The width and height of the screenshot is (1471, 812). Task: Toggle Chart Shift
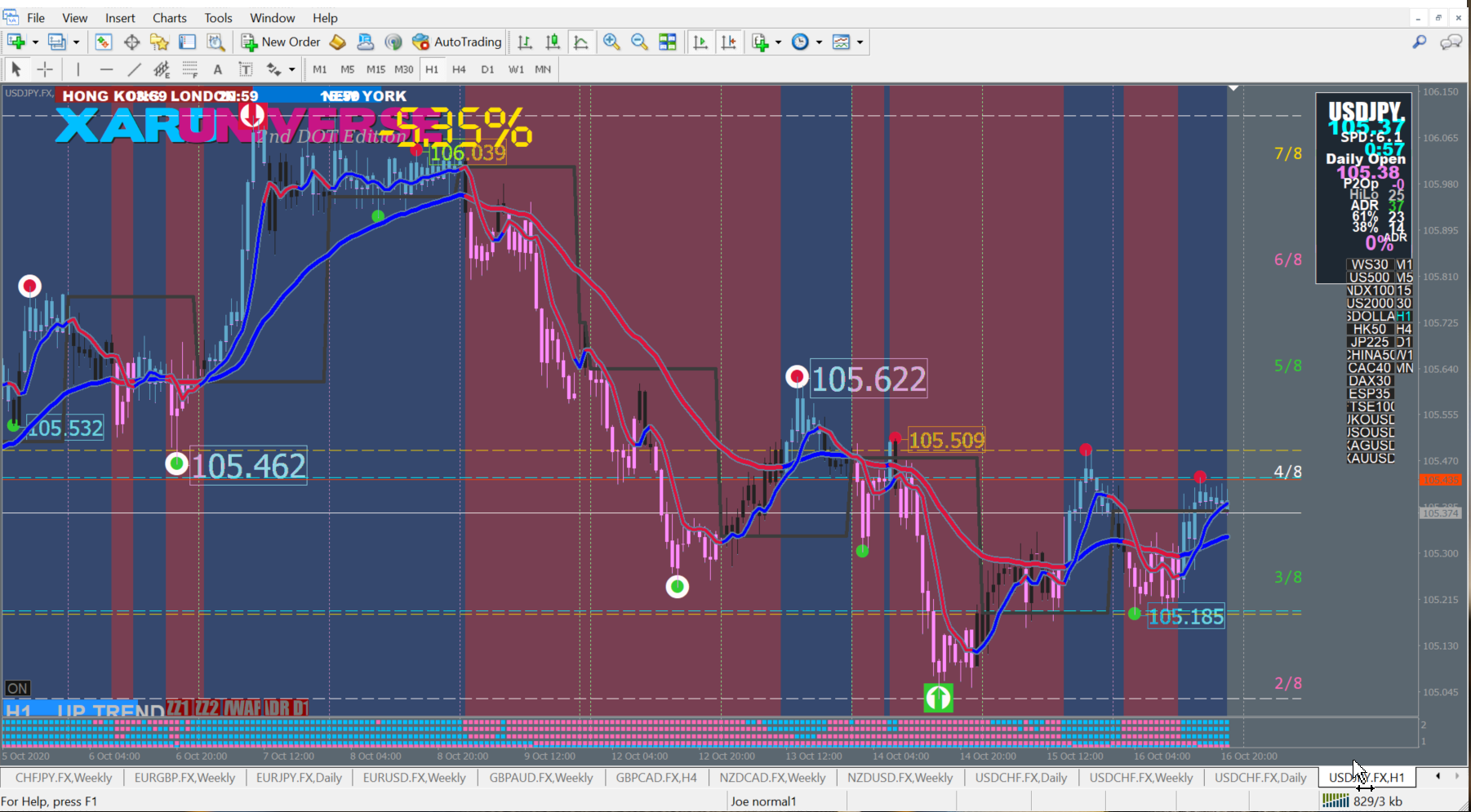(728, 42)
